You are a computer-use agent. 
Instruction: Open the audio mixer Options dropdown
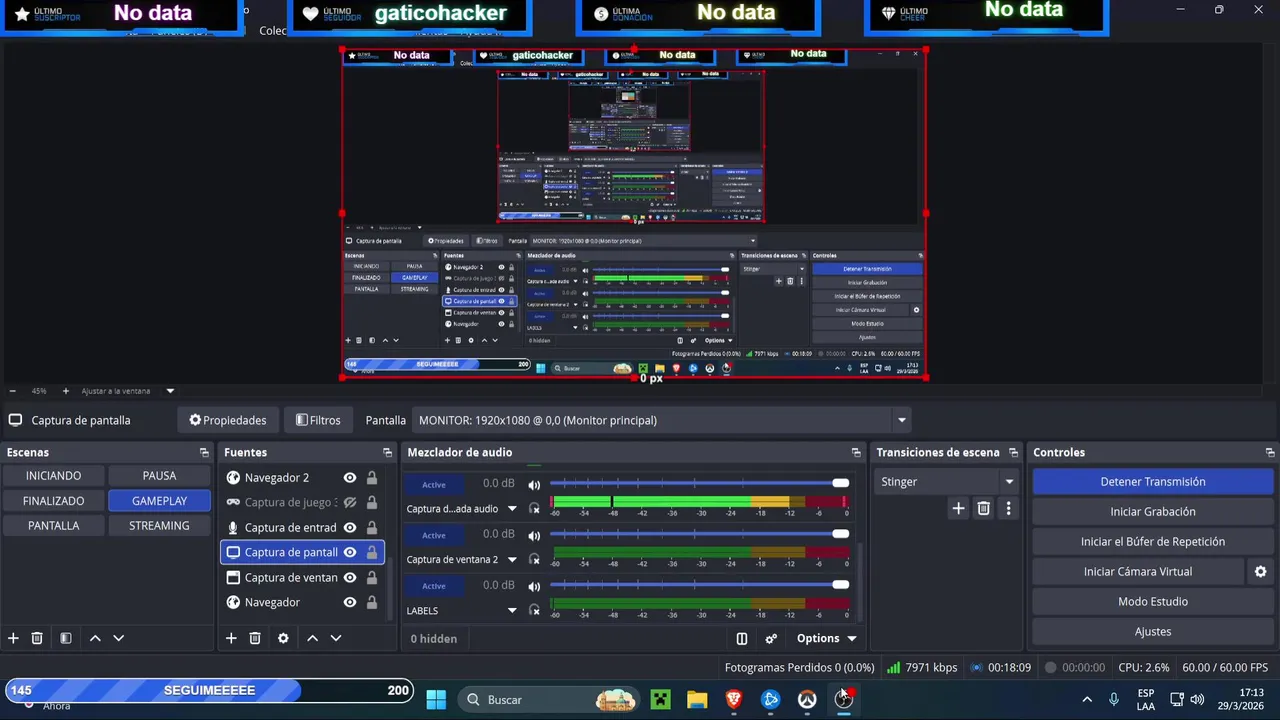(827, 638)
